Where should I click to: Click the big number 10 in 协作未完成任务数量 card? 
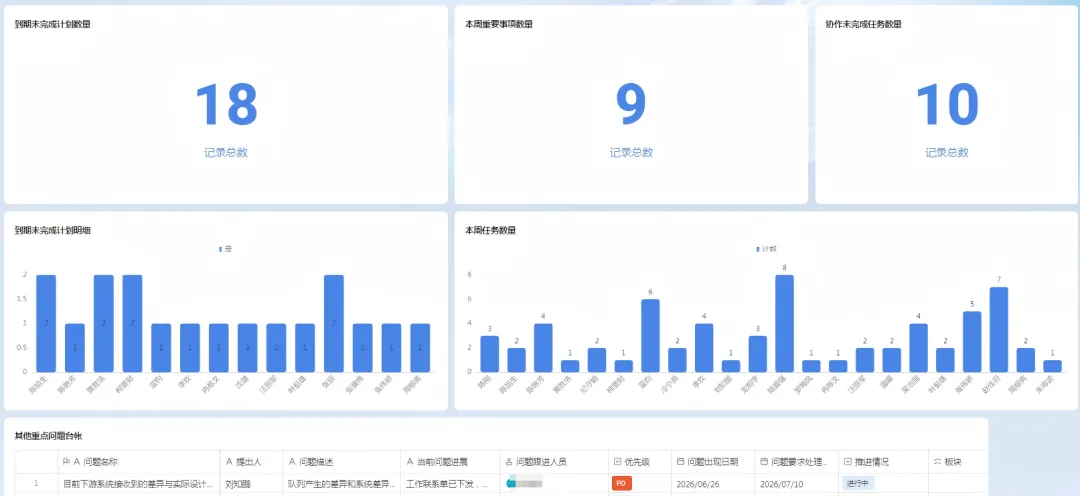click(947, 105)
